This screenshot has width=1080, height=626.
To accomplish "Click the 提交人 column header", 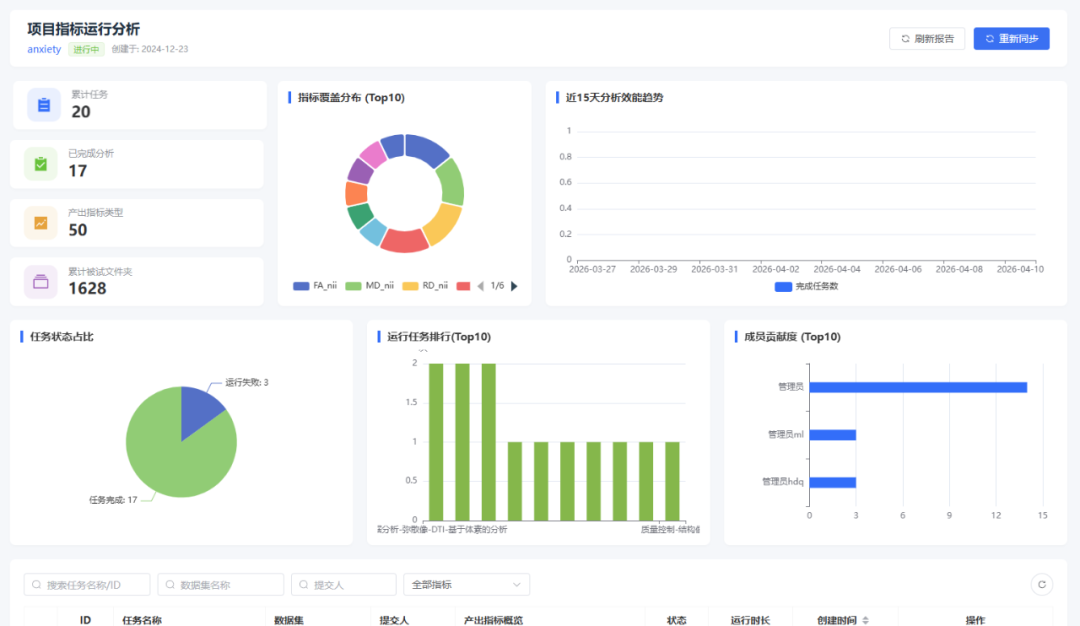I will point(394,620).
